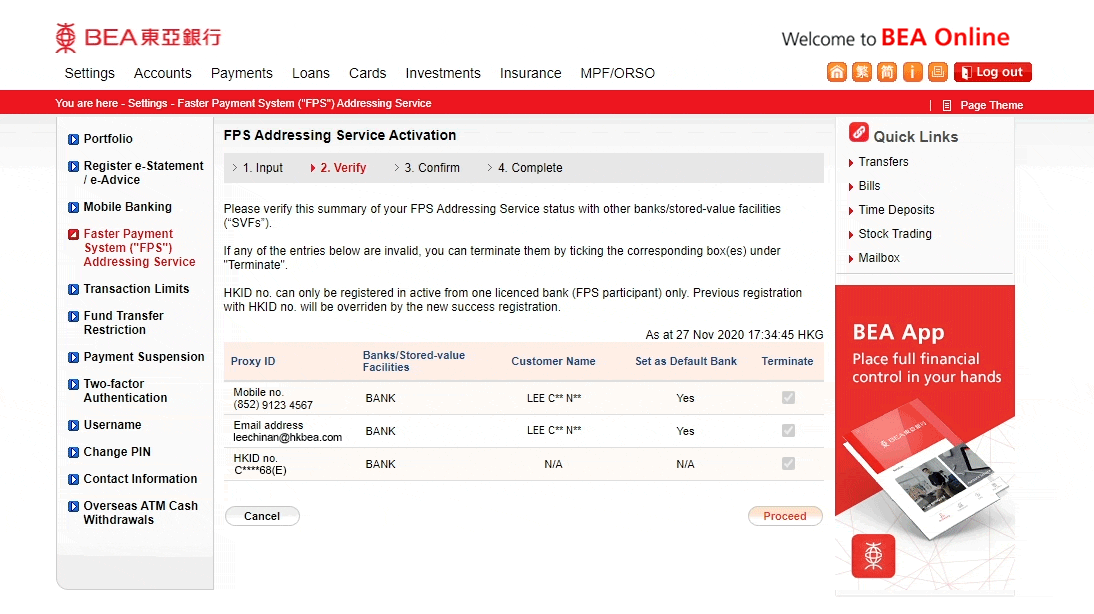Go to the home page via house icon
The image size is (1094, 614).
837,72
